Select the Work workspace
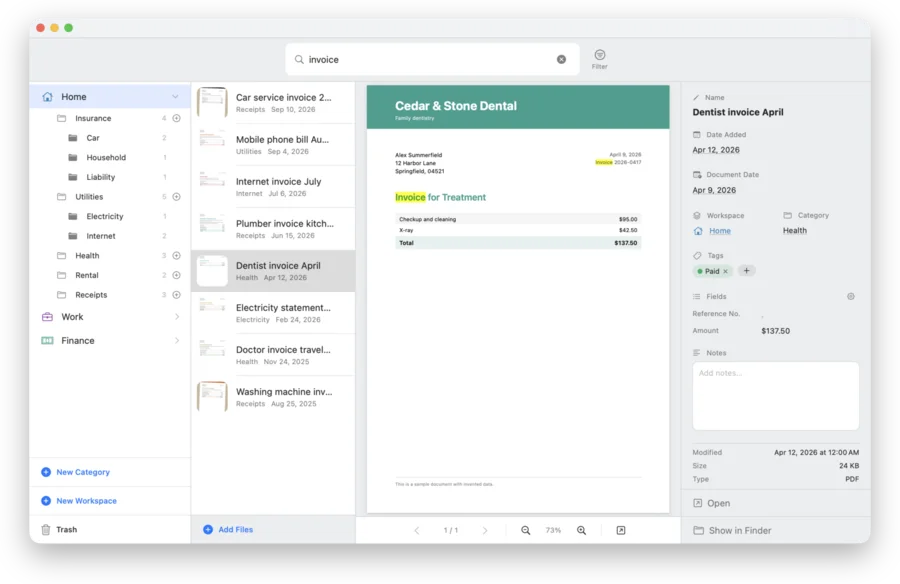 tap(110, 316)
